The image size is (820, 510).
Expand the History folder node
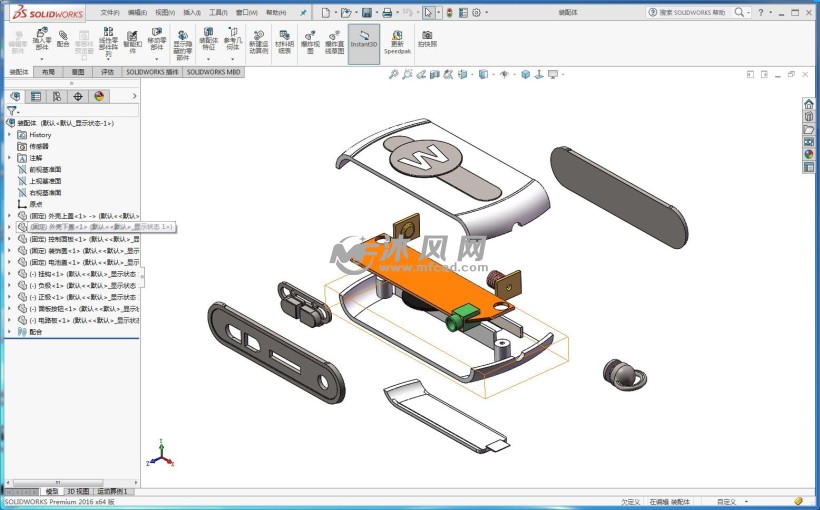pos(9,134)
